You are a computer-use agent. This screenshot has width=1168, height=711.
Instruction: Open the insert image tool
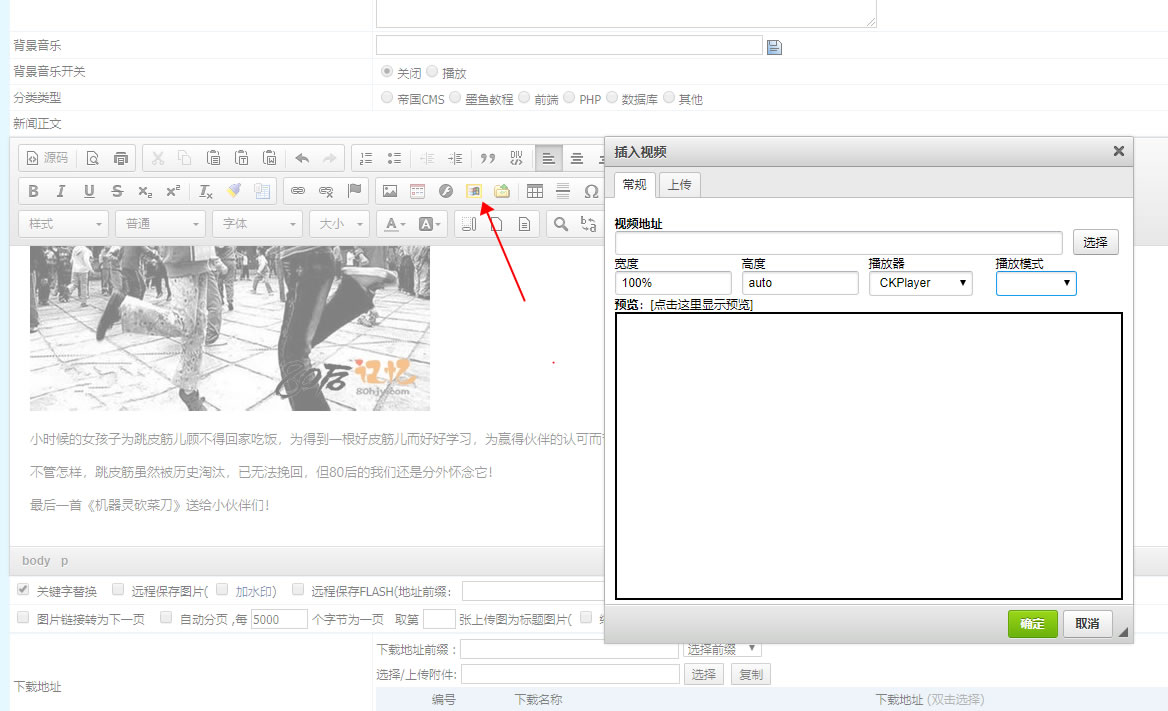[388, 190]
